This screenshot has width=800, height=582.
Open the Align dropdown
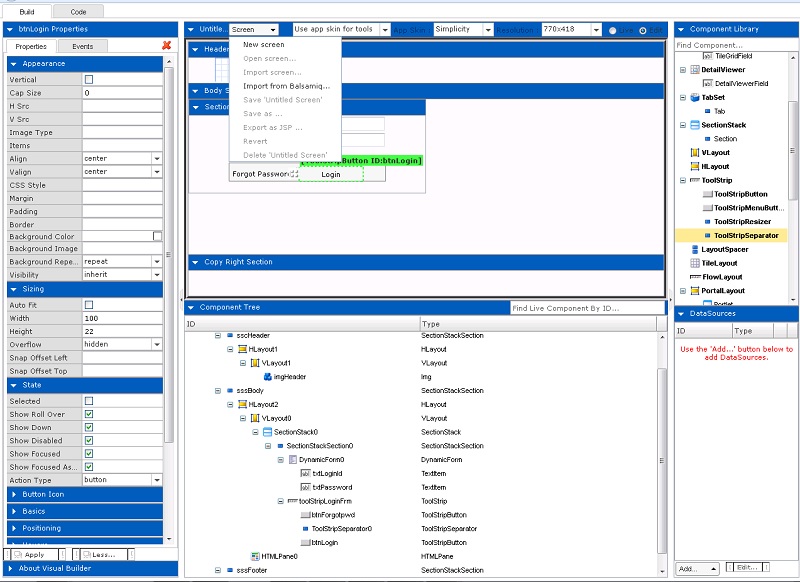[x=157, y=158]
